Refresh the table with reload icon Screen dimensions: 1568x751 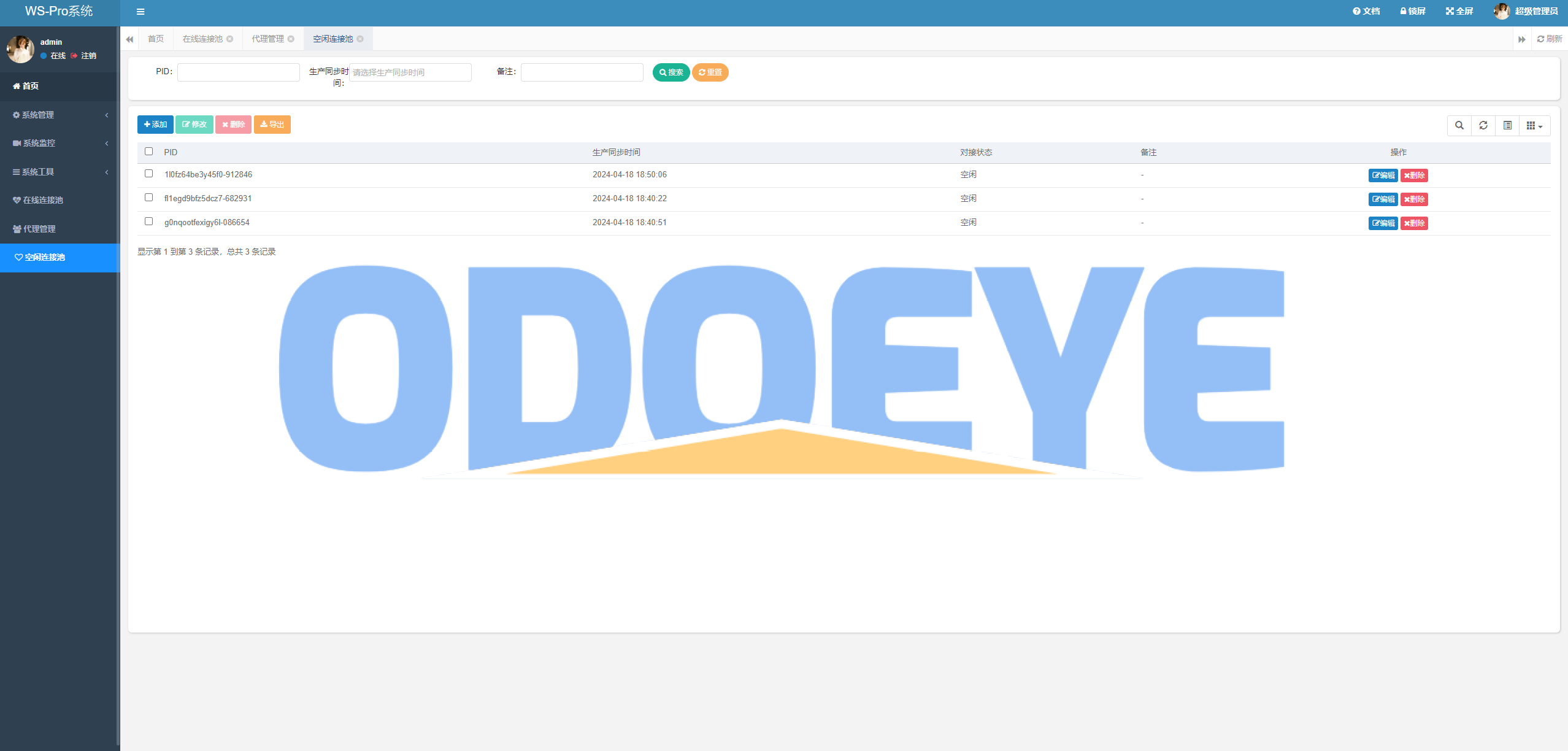click(x=1483, y=126)
